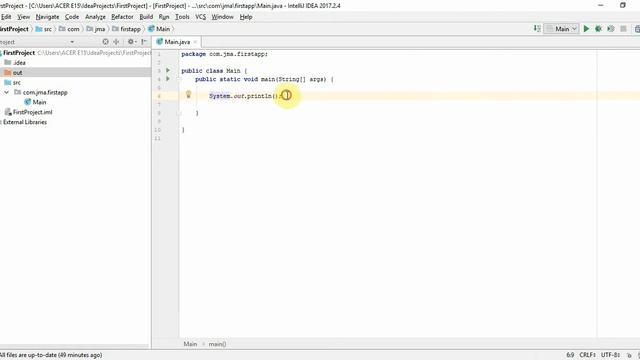Open the Window menu
This screenshot has width=640, height=360.
[222, 17]
